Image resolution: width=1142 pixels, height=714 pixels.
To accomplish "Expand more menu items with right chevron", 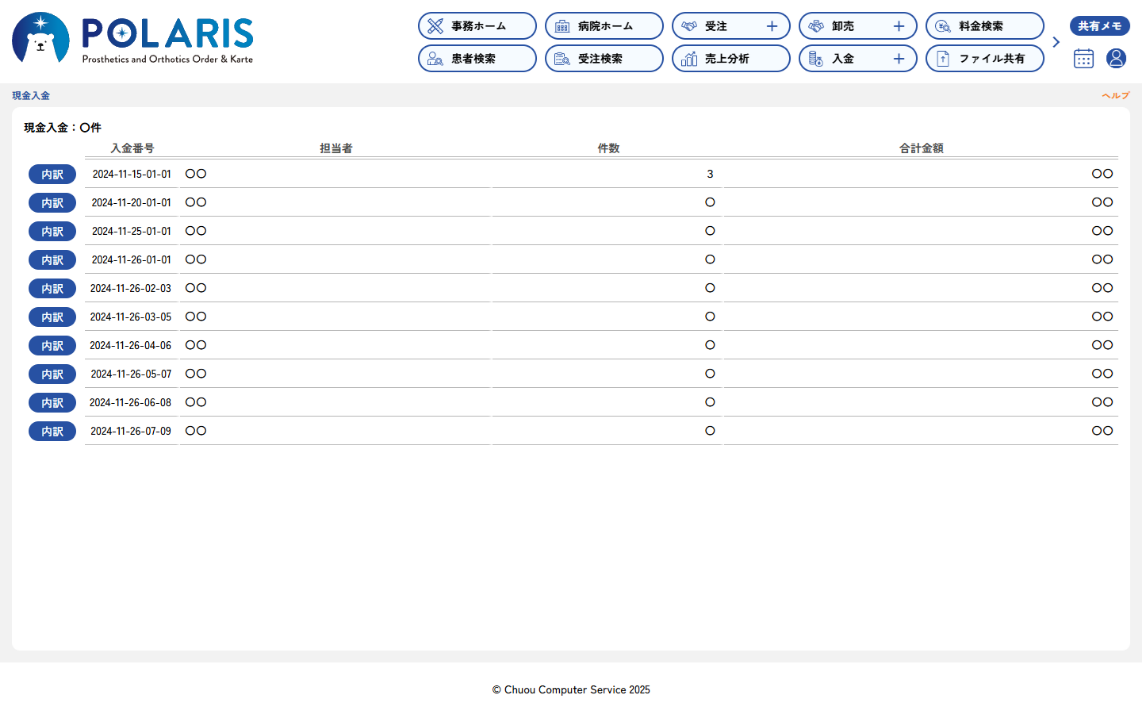I will (x=1056, y=42).
